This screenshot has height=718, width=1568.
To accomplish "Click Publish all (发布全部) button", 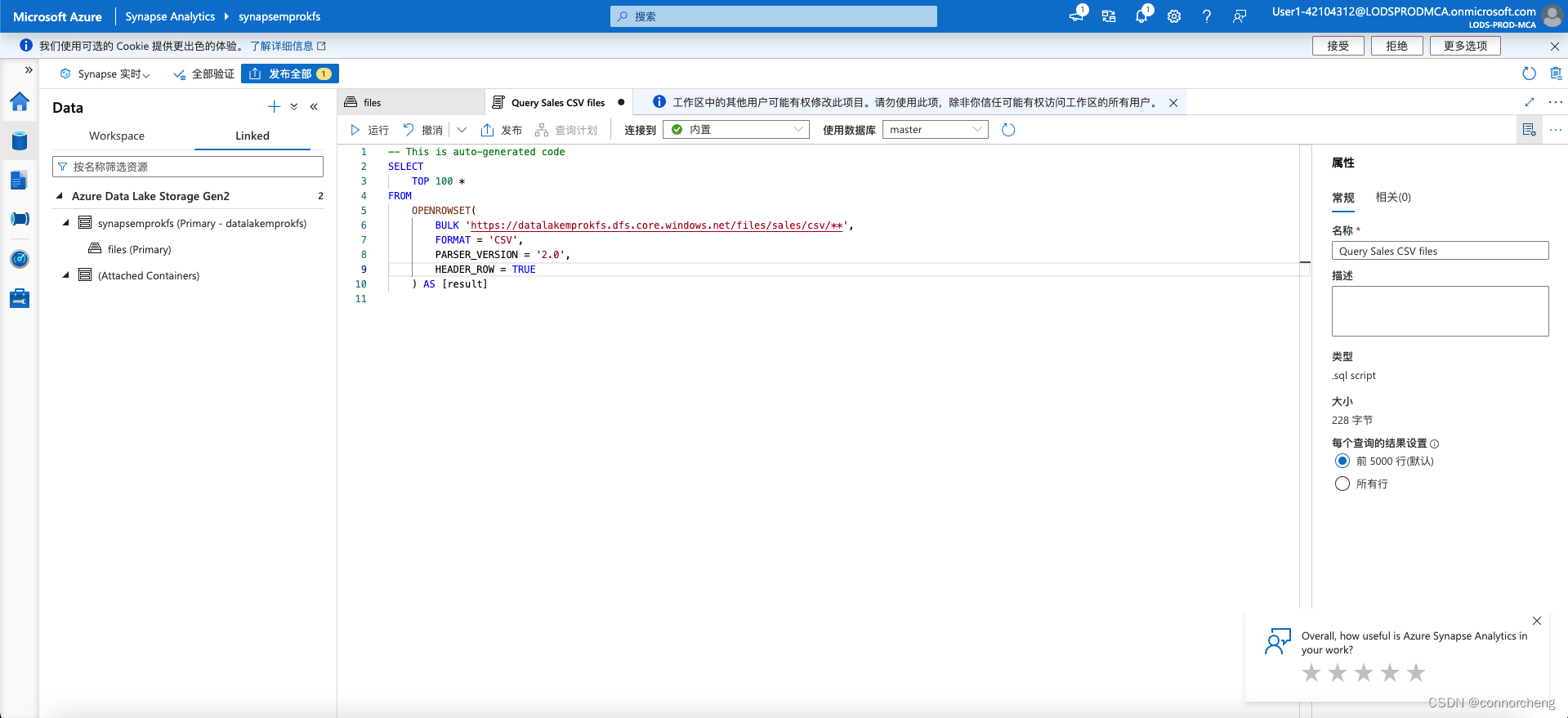I will point(290,74).
